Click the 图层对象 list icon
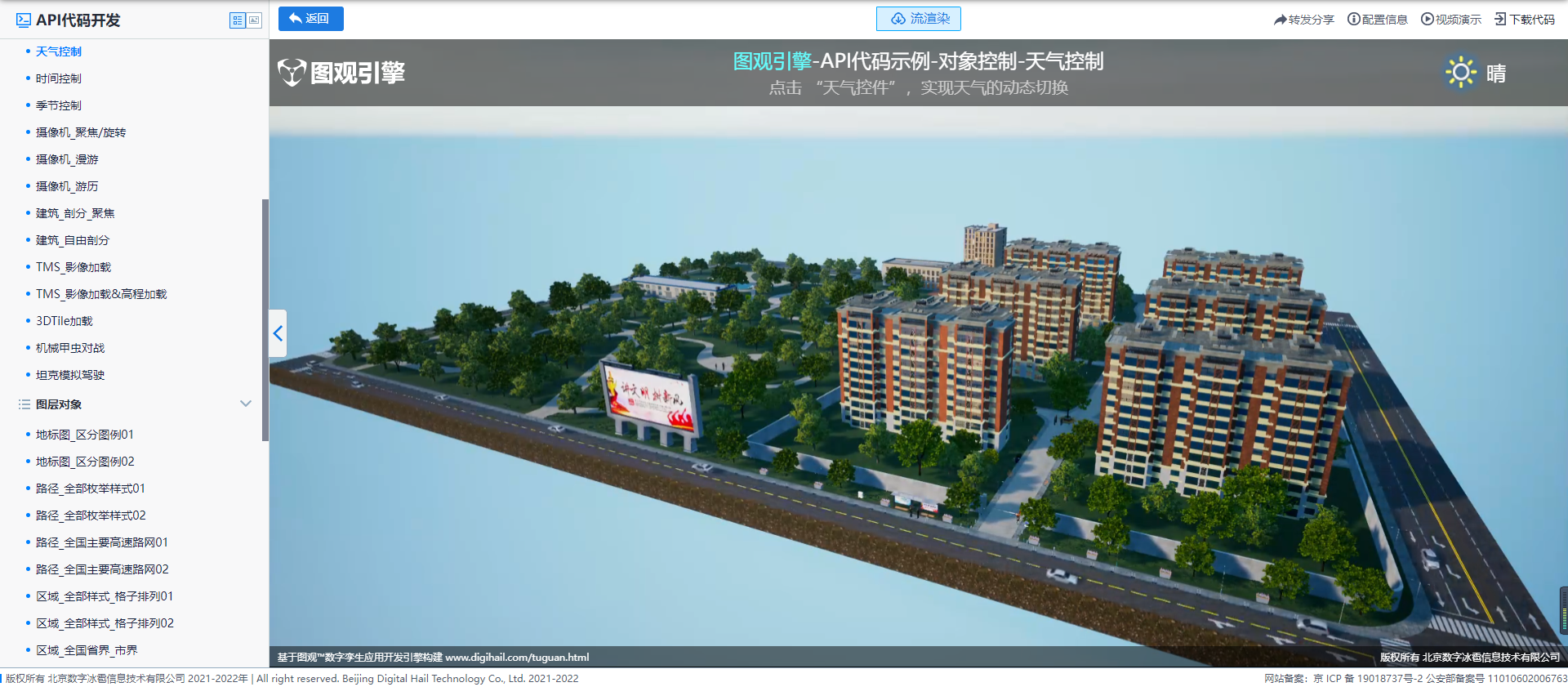The height and width of the screenshot is (687, 1568). (24, 404)
